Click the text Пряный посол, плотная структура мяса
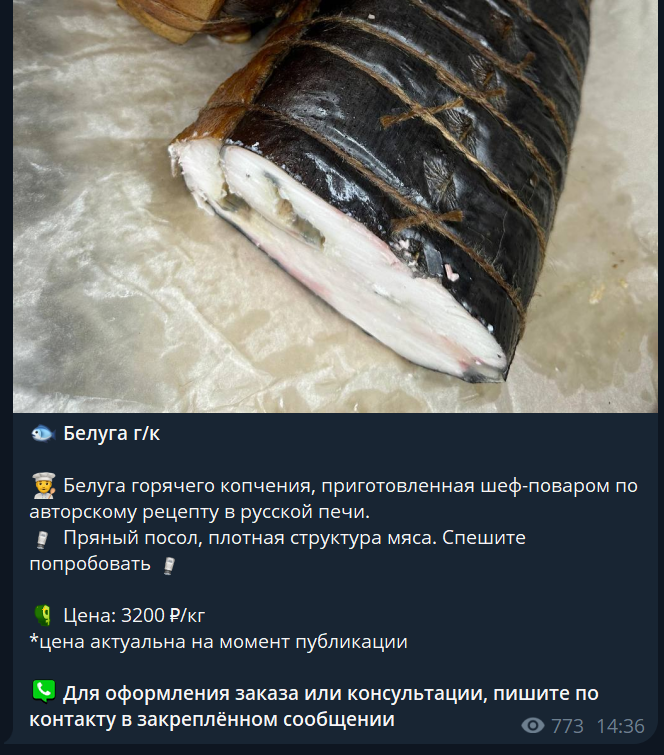 249,538
